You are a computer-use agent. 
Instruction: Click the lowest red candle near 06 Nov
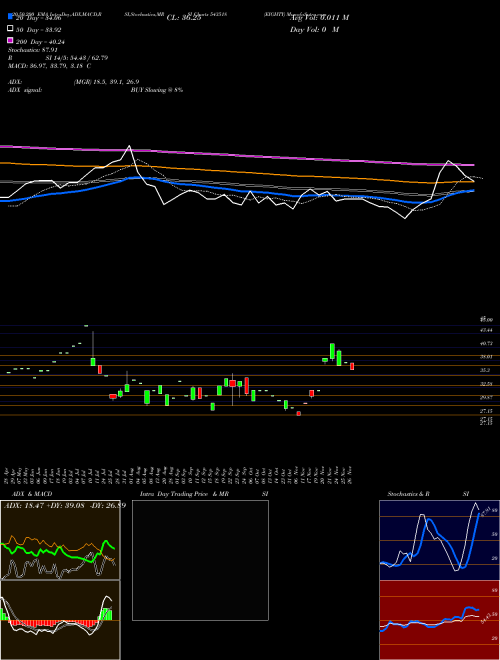tap(299, 413)
